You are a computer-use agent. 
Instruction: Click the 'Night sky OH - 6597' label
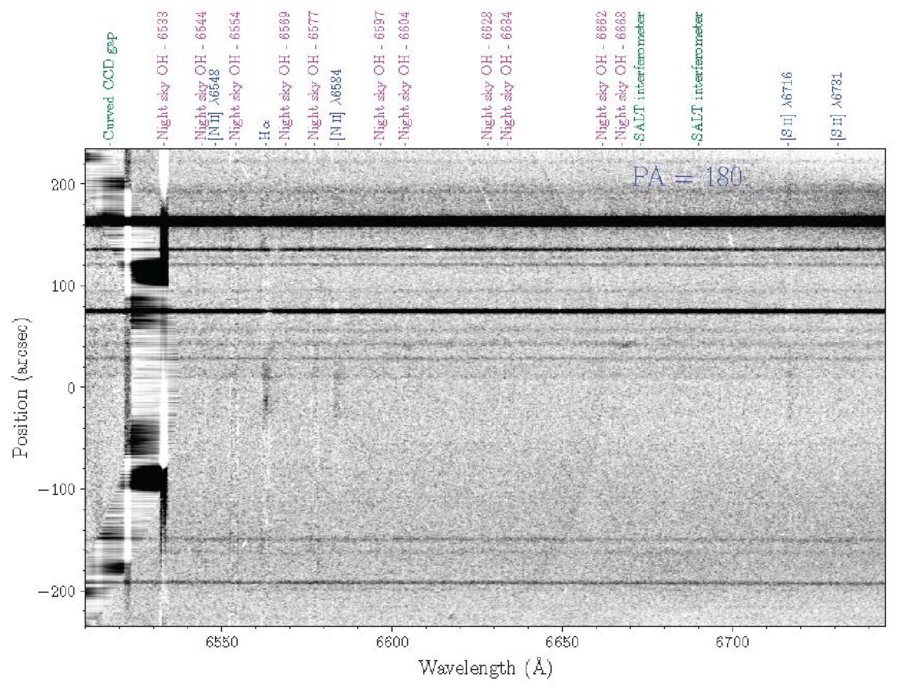pos(380,76)
